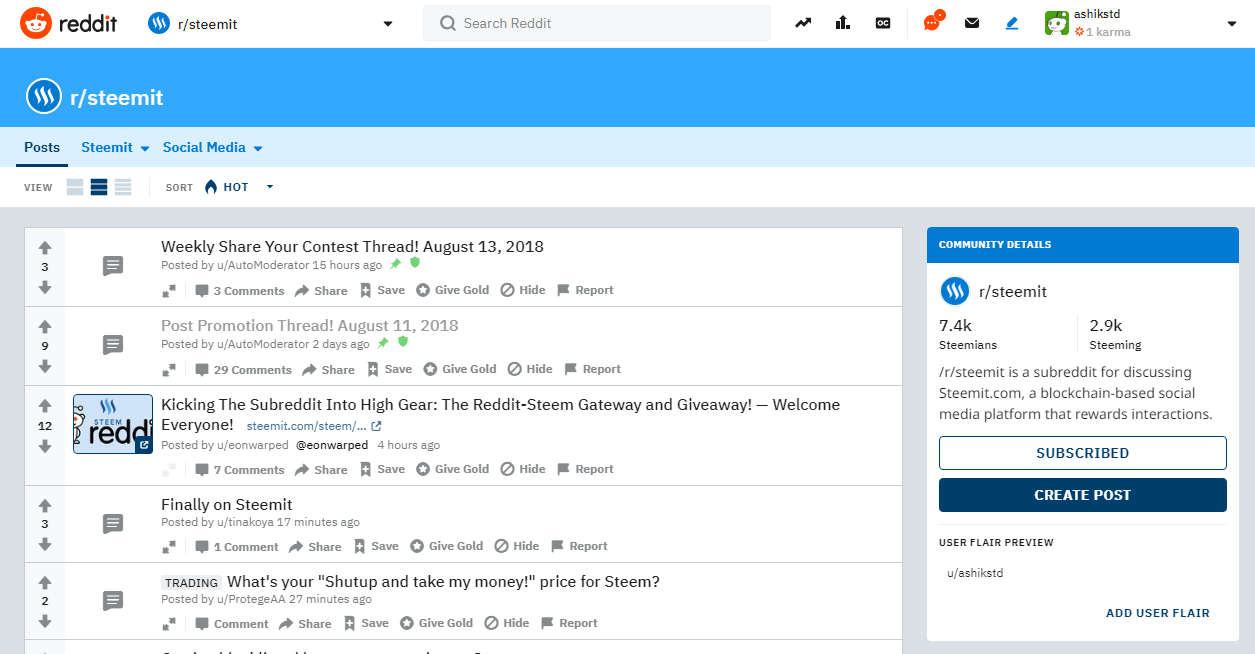The height and width of the screenshot is (654, 1255).
Task: Click the SUBSCRIBED button
Action: [1082, 453]
